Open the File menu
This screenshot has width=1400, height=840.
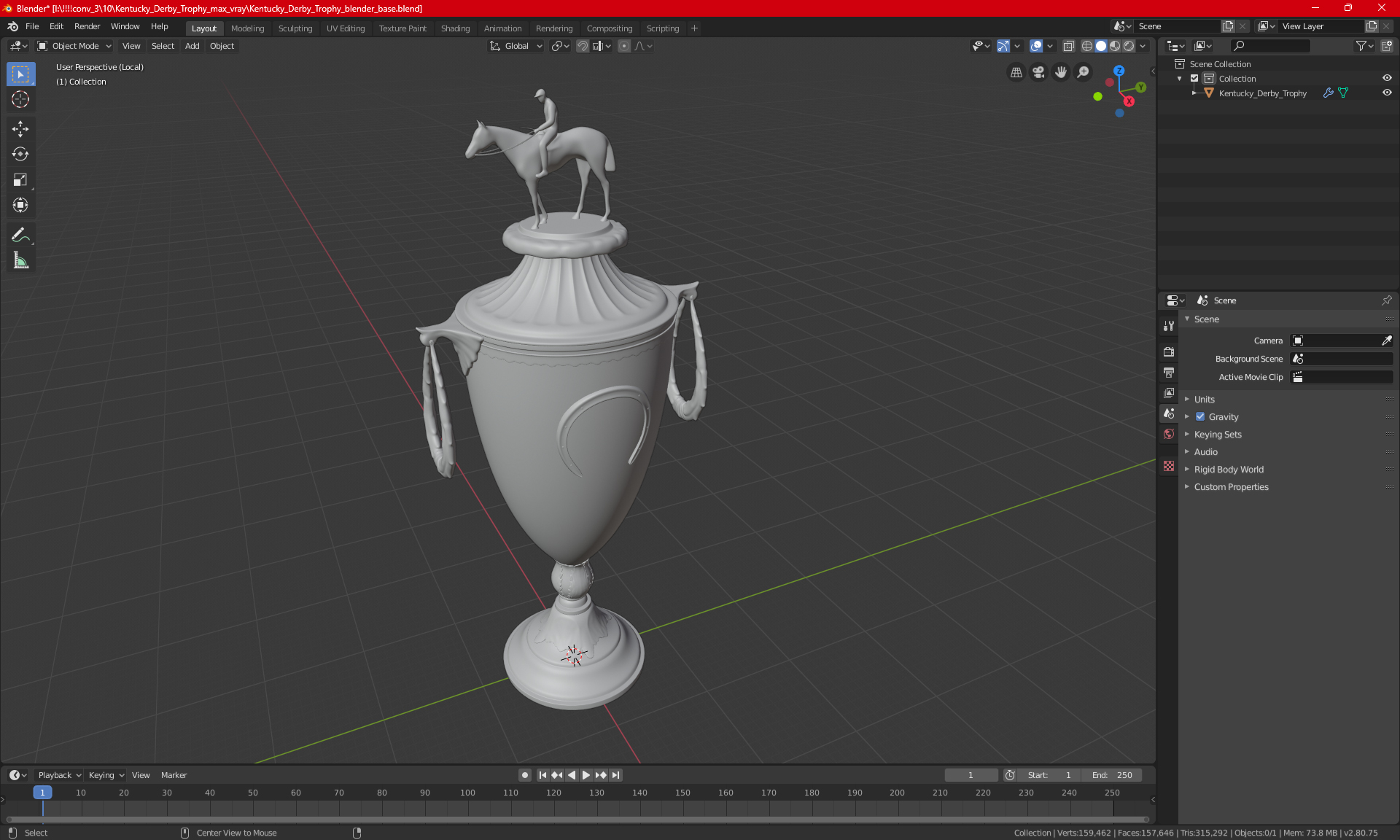(32, 26)
